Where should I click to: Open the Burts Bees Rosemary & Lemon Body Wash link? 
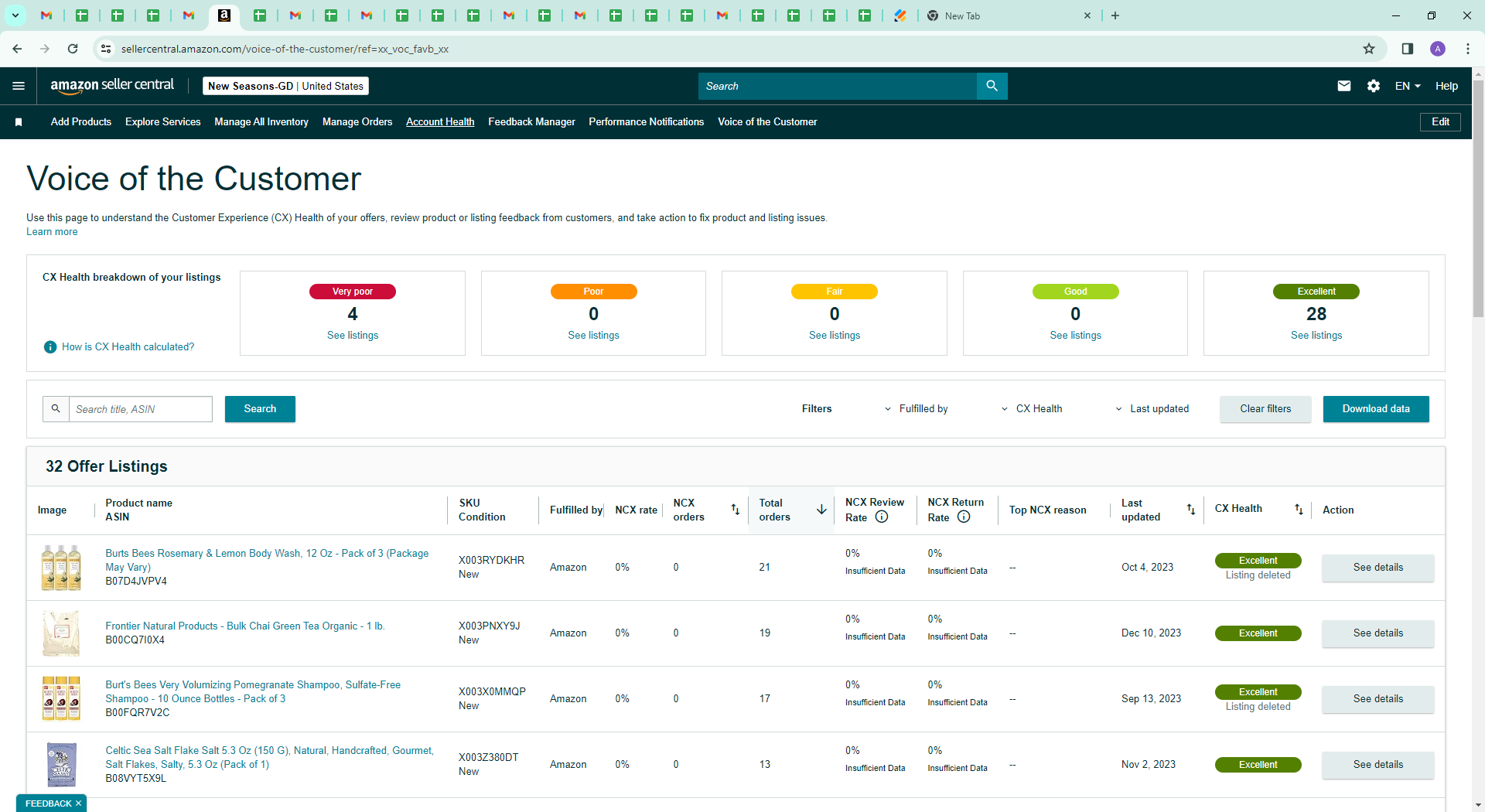click(x=267, y=561)
